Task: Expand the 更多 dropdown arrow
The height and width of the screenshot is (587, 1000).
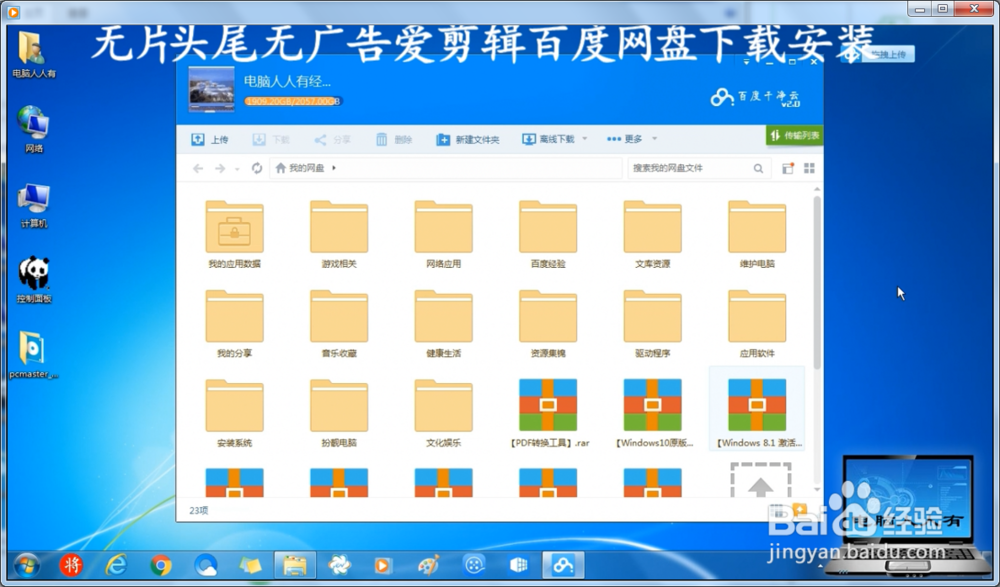Action: click(x=654, y=139)
